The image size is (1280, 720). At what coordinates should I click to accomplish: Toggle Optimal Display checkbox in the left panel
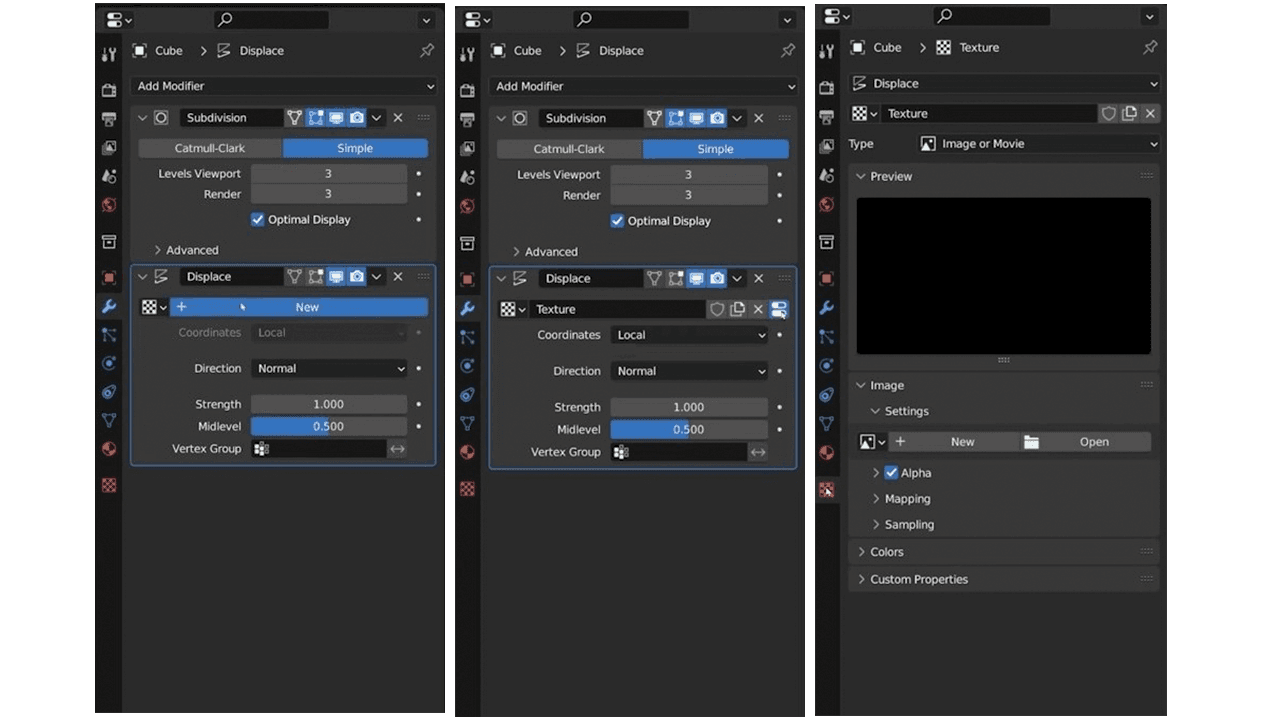[258, 219]
